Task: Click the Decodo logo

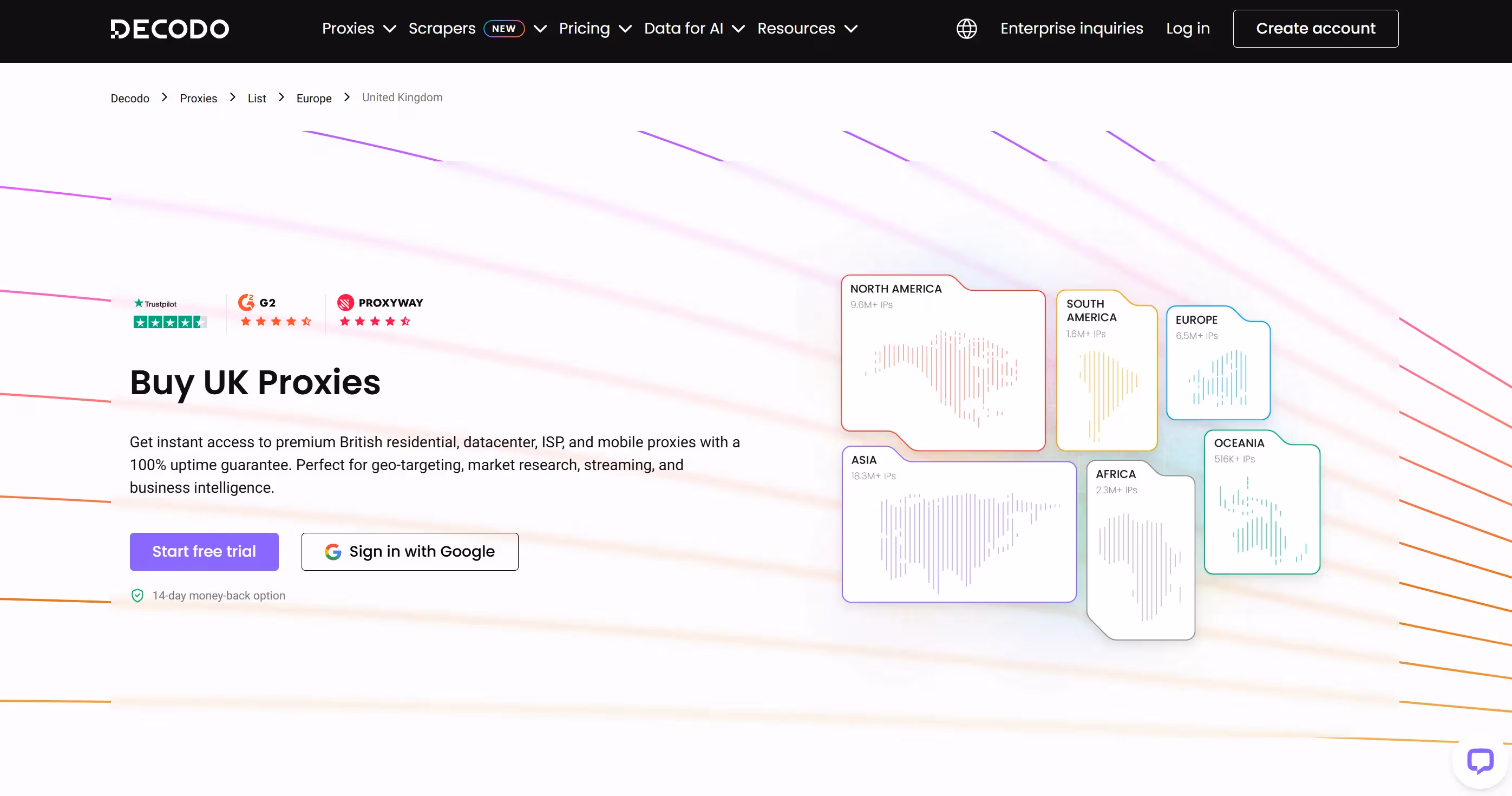Action: (169, 28)
